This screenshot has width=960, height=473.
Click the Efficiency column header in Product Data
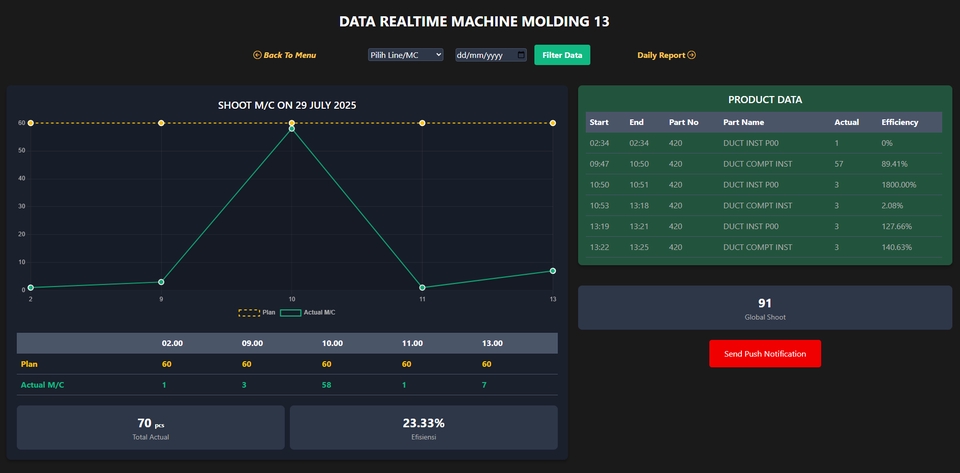[900, 122]
